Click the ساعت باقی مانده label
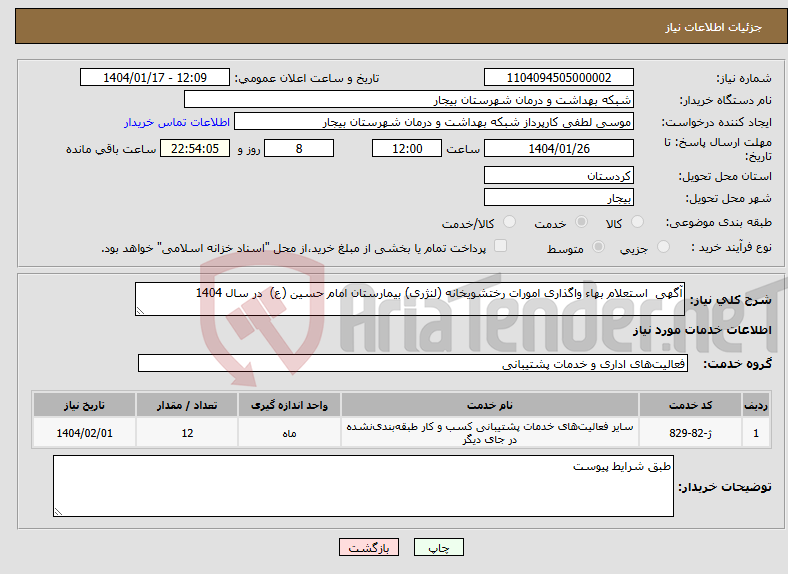The height and width of the screenshot is (574, 788). point(111,149)
